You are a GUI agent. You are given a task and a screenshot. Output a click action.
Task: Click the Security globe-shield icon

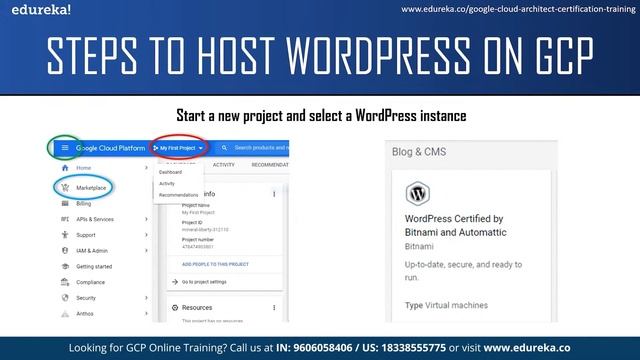click(65, 298)
